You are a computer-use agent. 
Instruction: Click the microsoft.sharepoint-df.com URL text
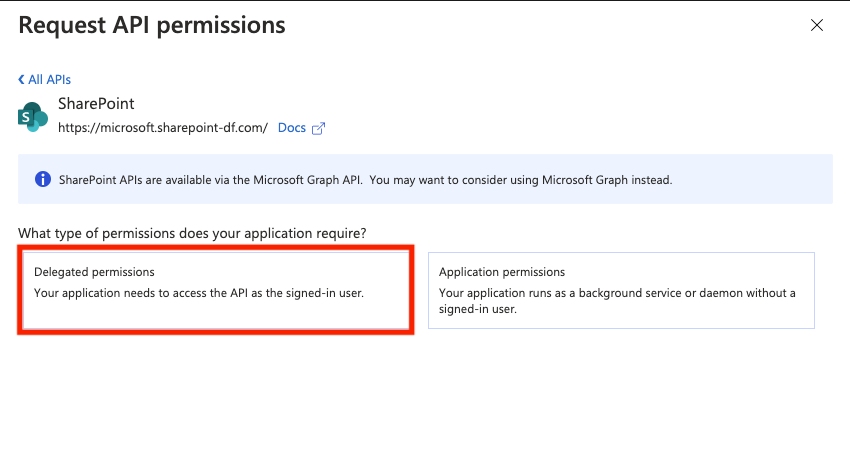tap(162, 128)
